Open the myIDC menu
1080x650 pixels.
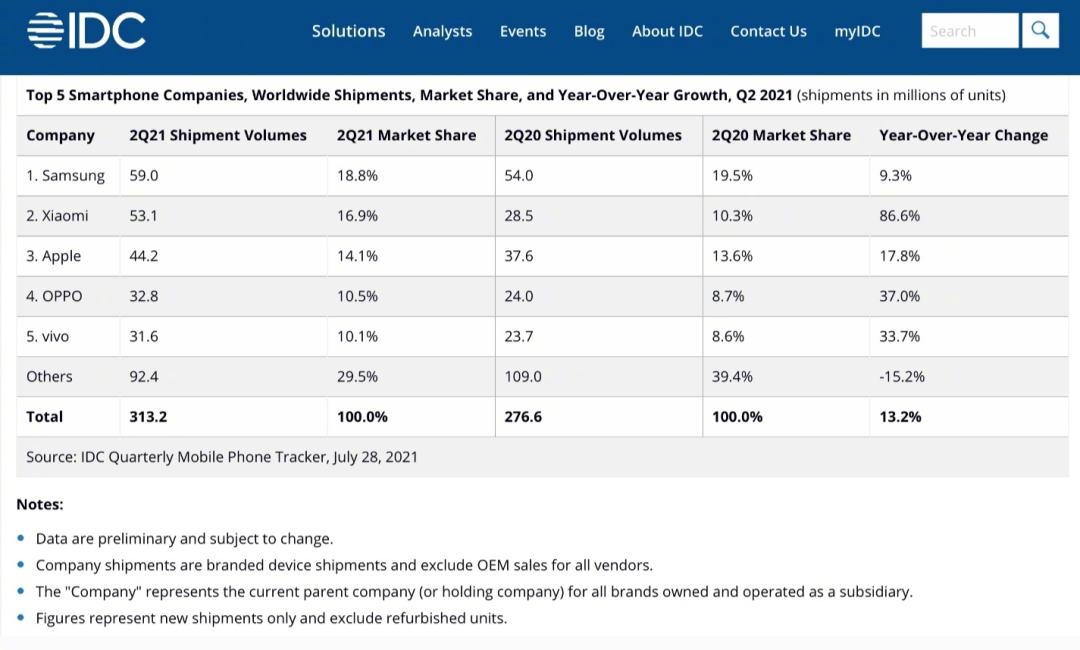[857, 31]
